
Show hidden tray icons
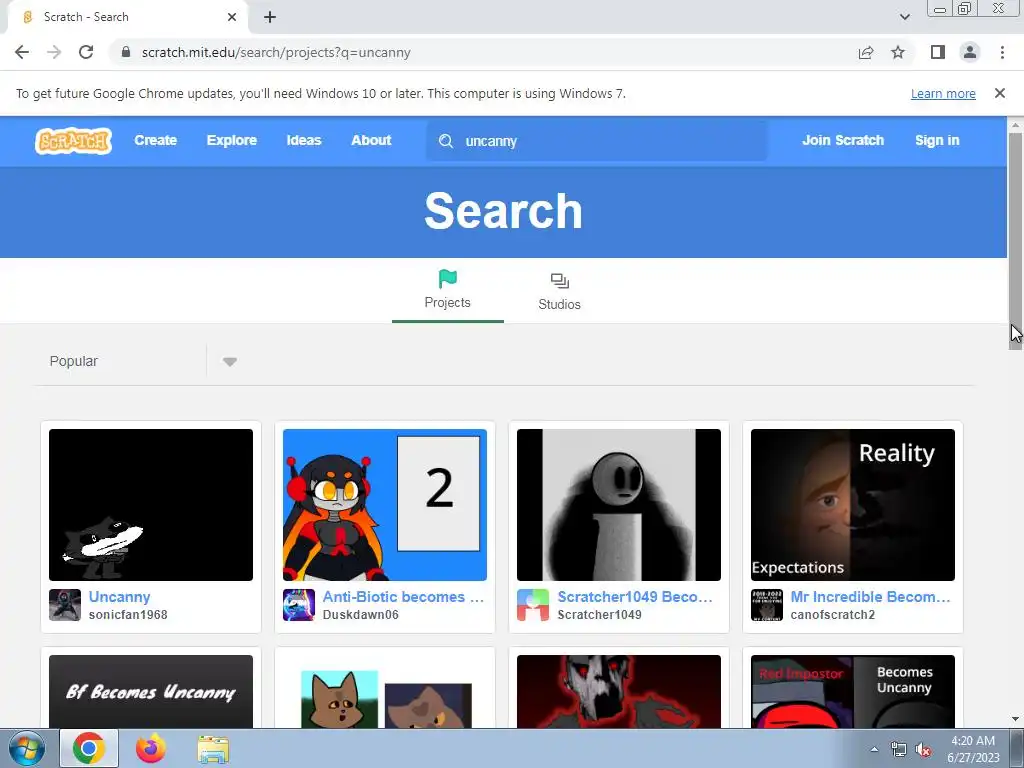(x=874, y=749)
